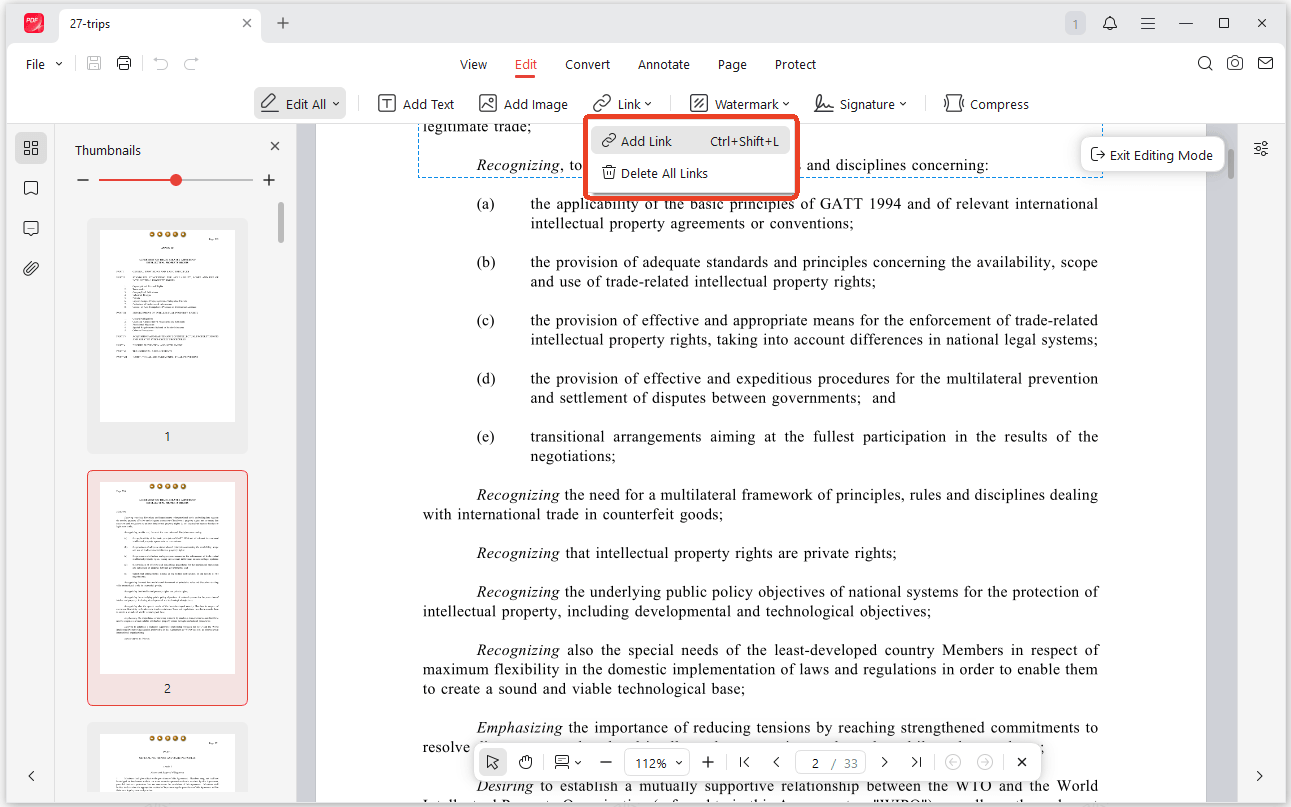Screen dimensions: 1291x807
Task: Close the bottom navigation toolbar
Action: click(1021, 762)
